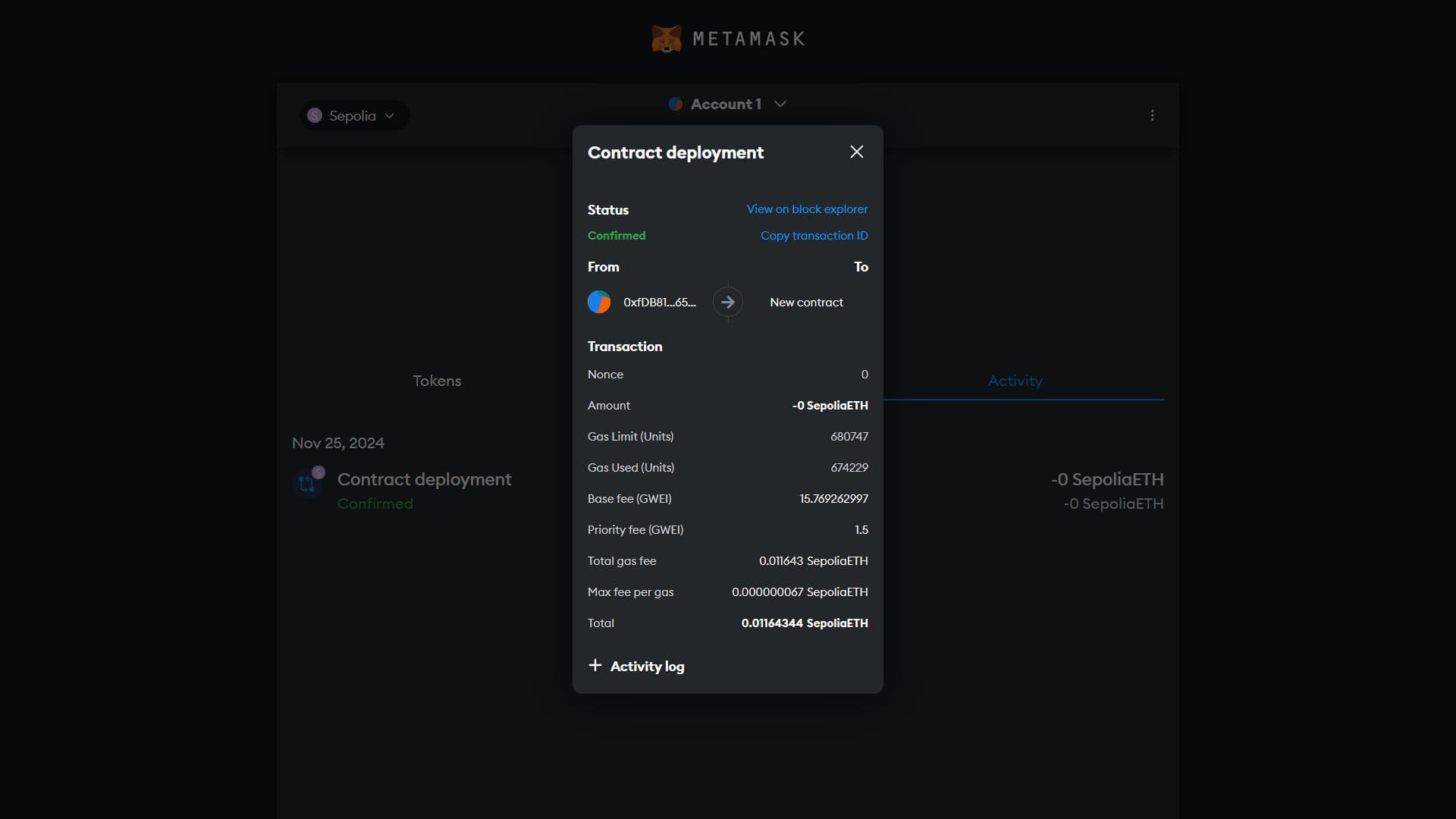The height and width of the screenshot is (819, 1456).
Task: Select Total gas fee 0.011643 SepoliaETH
Action: 813,561
